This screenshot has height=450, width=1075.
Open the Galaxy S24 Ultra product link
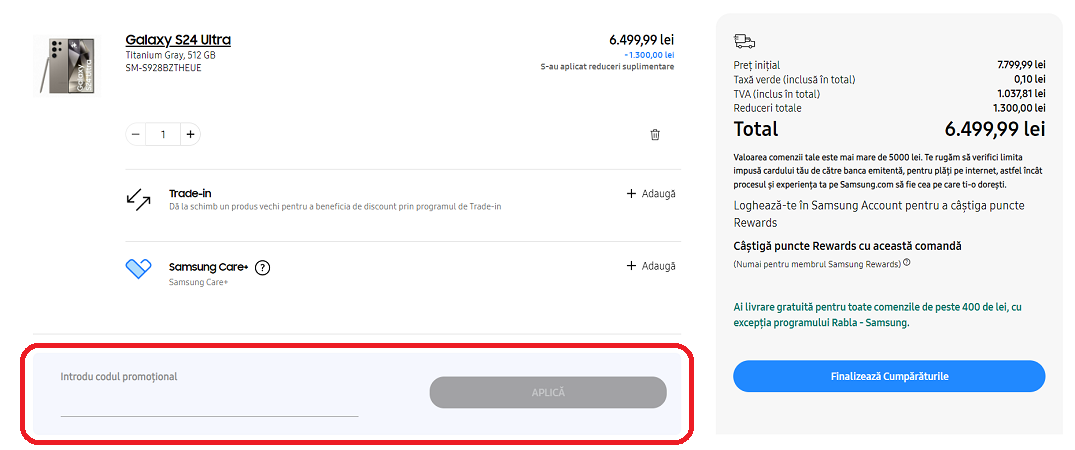[x=178, y=40]
